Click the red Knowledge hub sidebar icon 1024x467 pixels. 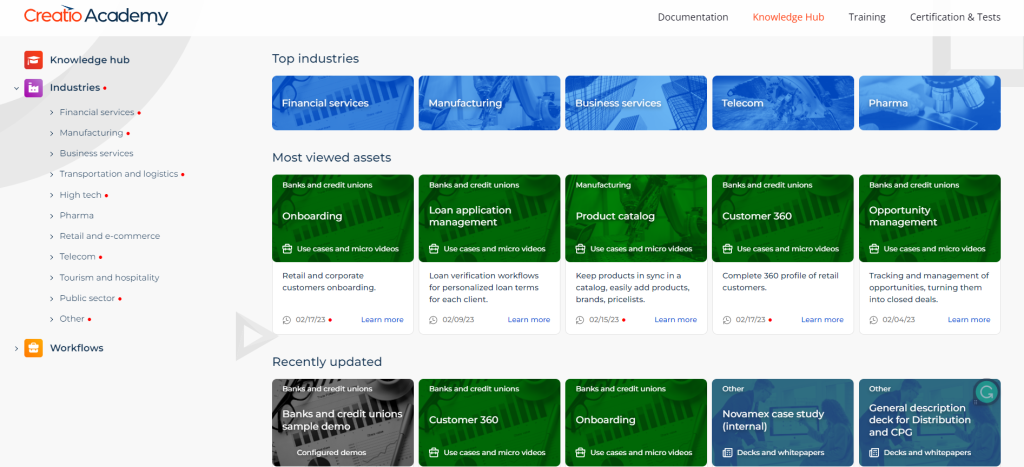pyautogui.click(x=33, y=60)
